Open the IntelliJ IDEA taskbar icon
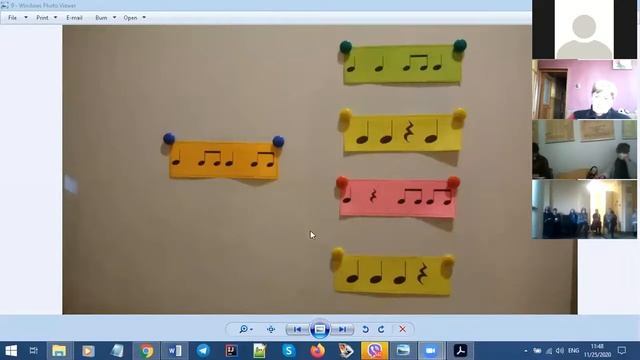 coord(232,351)
